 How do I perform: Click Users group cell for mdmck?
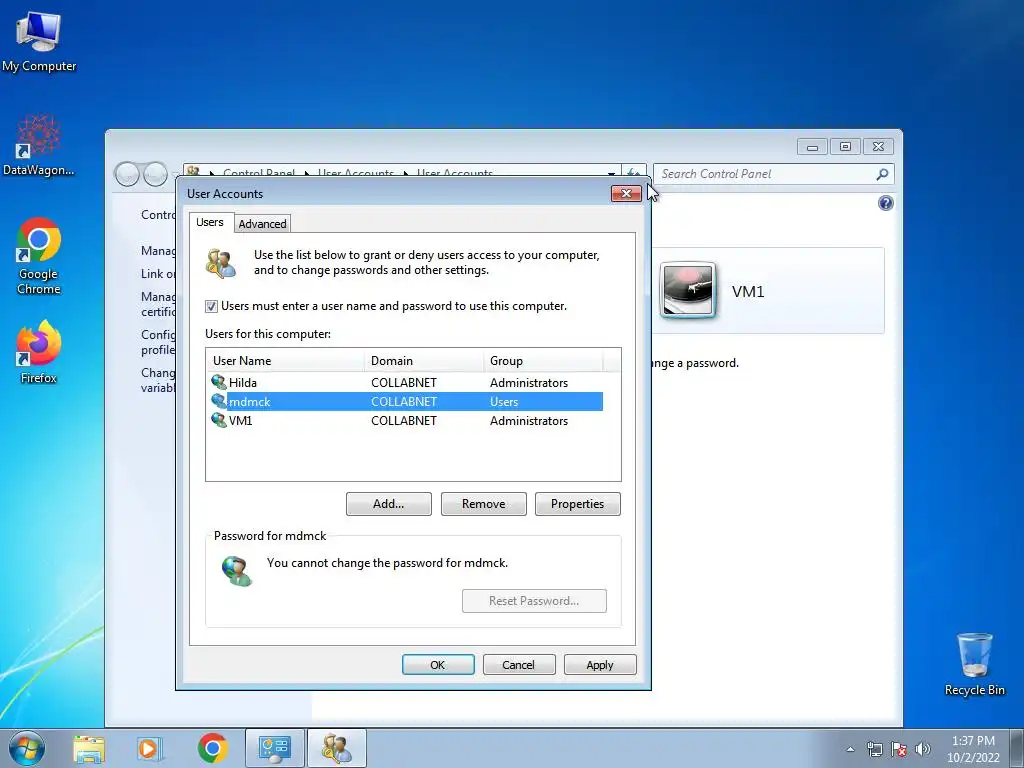[x=504, y=402]
